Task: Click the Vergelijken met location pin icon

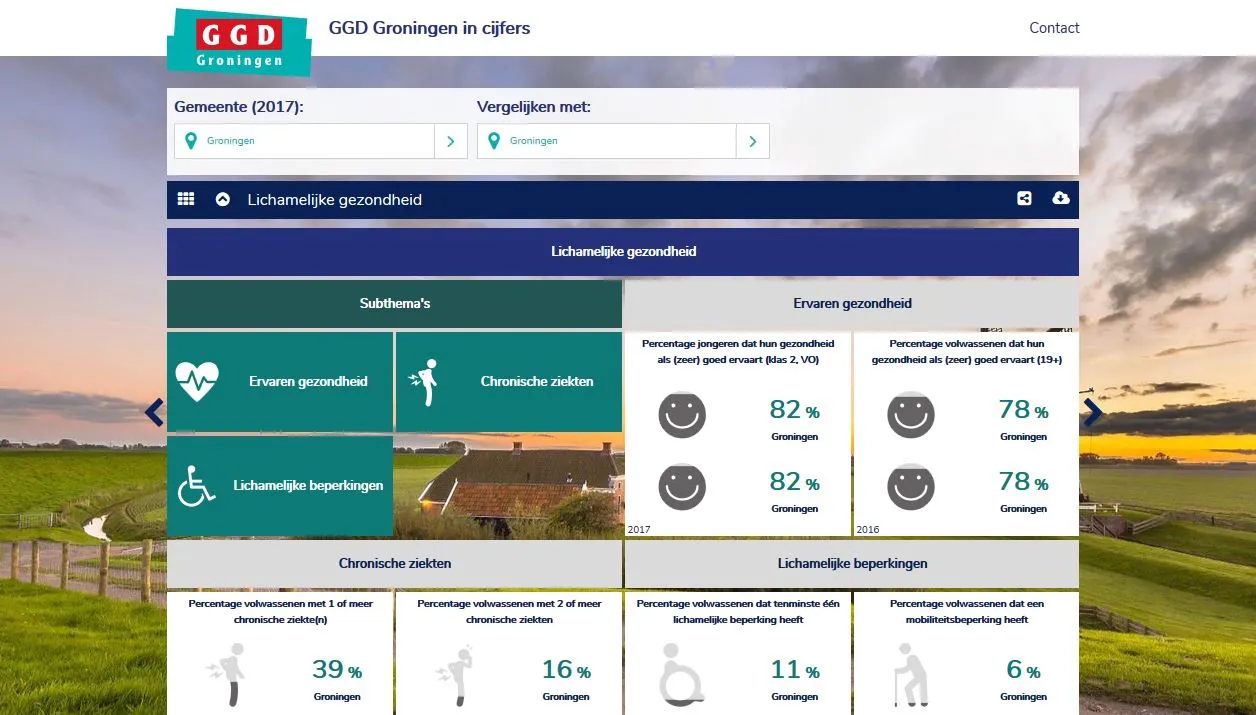Action: (494, 141)
